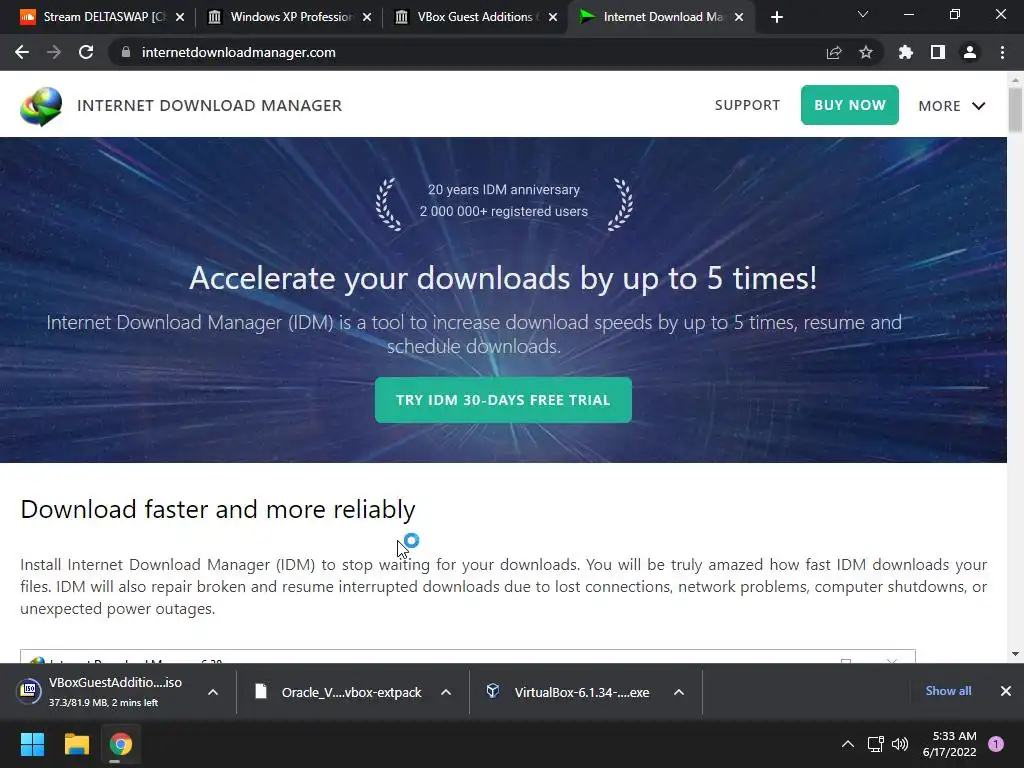Open the tab search dropdown
Image resolution: width=1024 pixels, height=768 pixels.
point(863,14)
